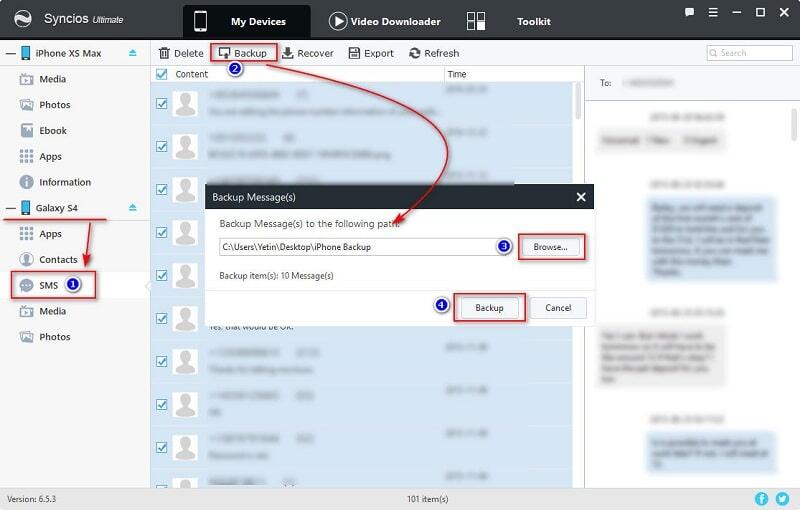The height and width of the screenshot is (510, 800).
Task: Cancel the Backup Message(s) dialog
Action: tap(558, 308)
